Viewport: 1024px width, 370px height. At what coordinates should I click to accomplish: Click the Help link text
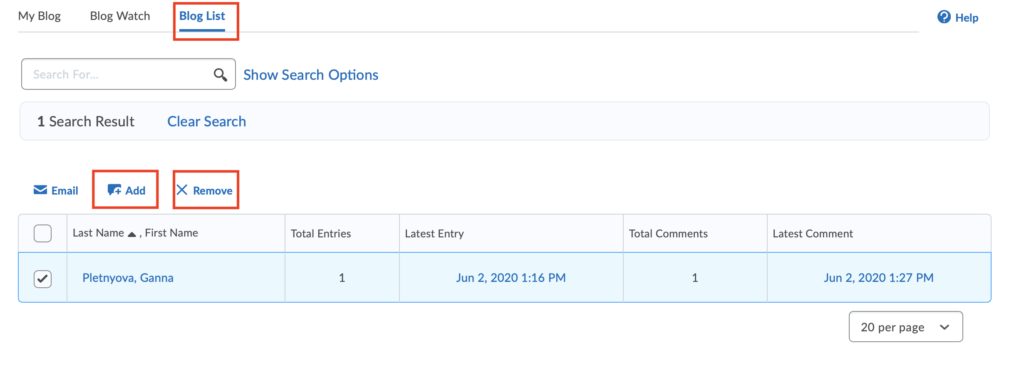pyautogui.click(x=967, y=18)
